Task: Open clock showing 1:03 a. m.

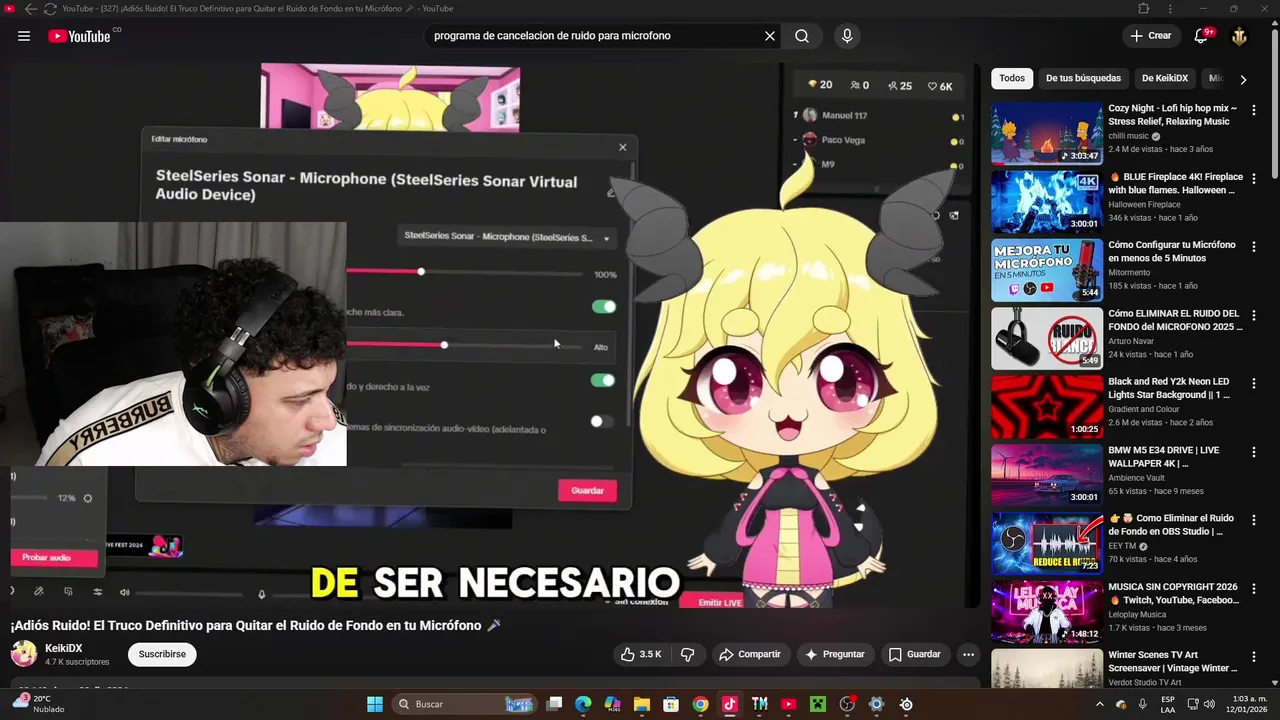Action: click(1247, 704)
